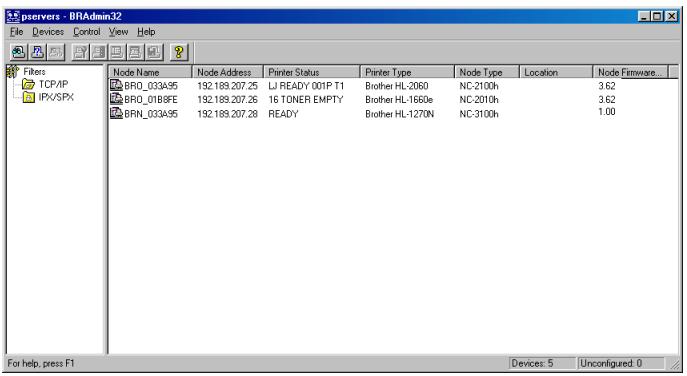Click the print server icon for BRN_033A95

(116, 113)
